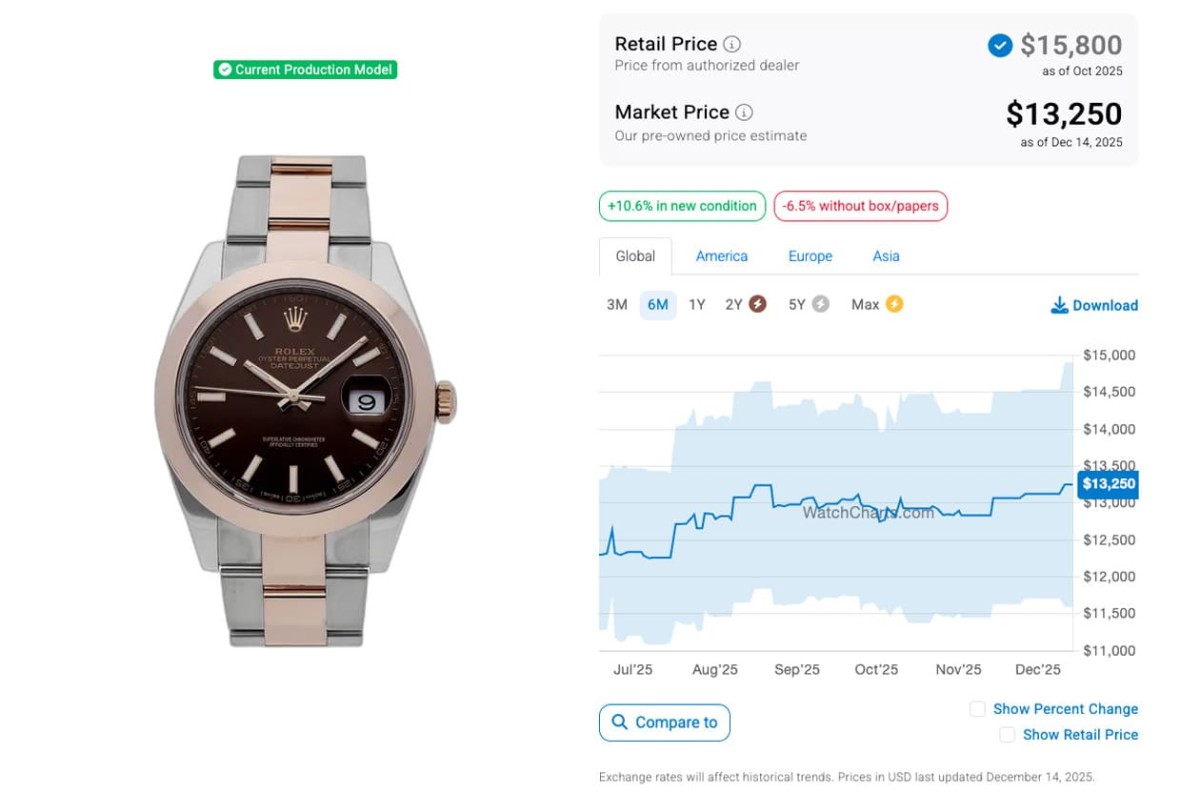Enable the Show Retail Price checkbox
Image resolution: width=1200 pixels, height=793 pixels.
[x=1007, y=735]
